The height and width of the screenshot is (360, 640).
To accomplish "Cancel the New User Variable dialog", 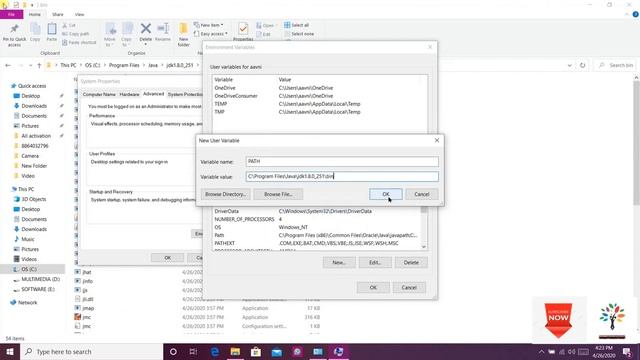I will tap(422, 194).
